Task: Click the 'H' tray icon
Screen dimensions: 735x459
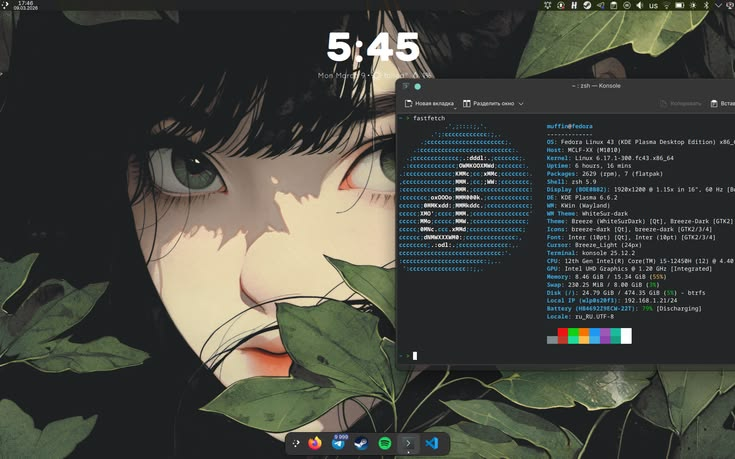Action: pyautogui.click(x=574, y=5)
